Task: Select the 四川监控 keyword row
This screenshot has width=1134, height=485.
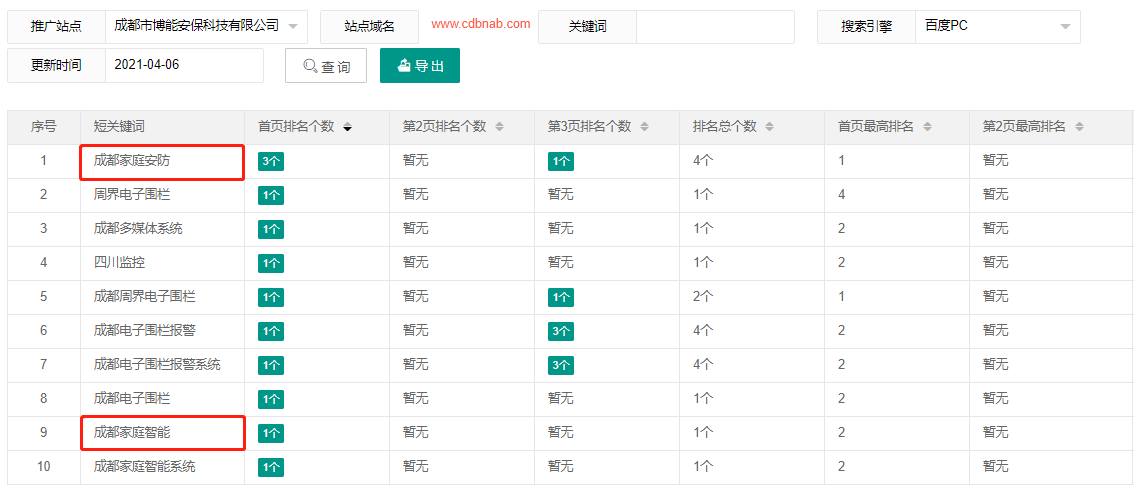Action: click(x=120, y=262)
